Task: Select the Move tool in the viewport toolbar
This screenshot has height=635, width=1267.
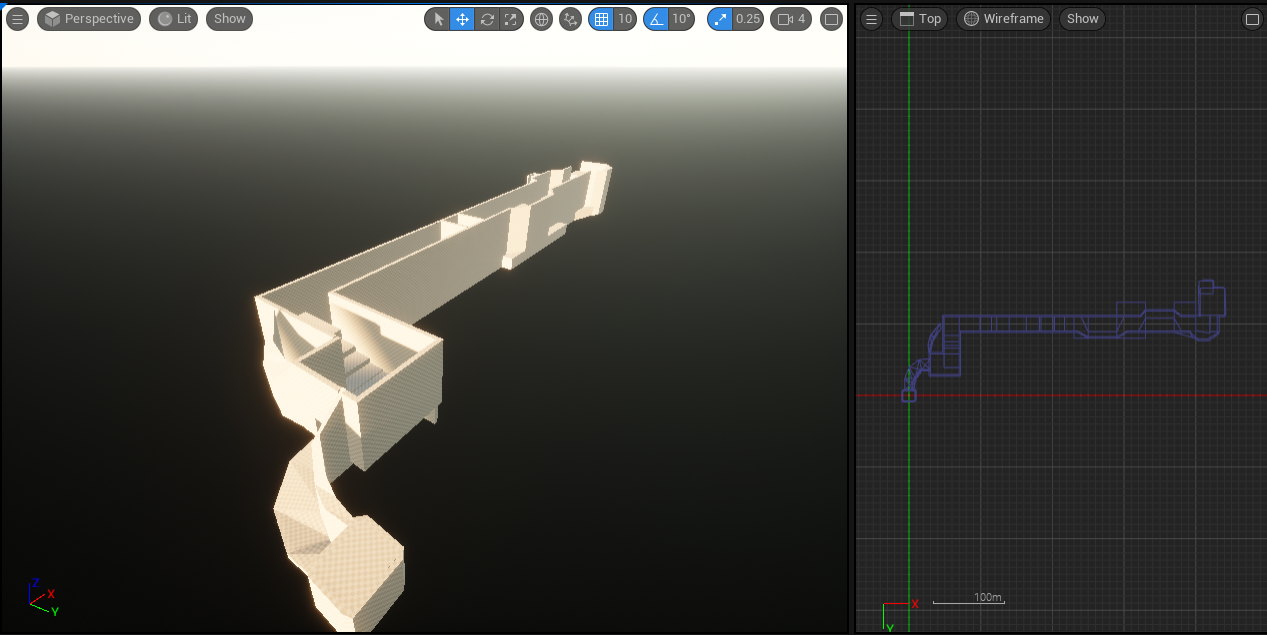Action: point(461,18)
